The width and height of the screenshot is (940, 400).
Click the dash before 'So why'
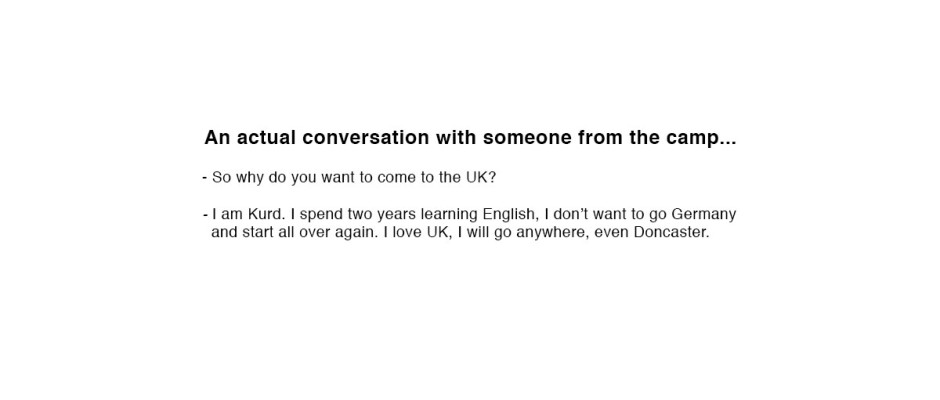click(x=205, y=178)
